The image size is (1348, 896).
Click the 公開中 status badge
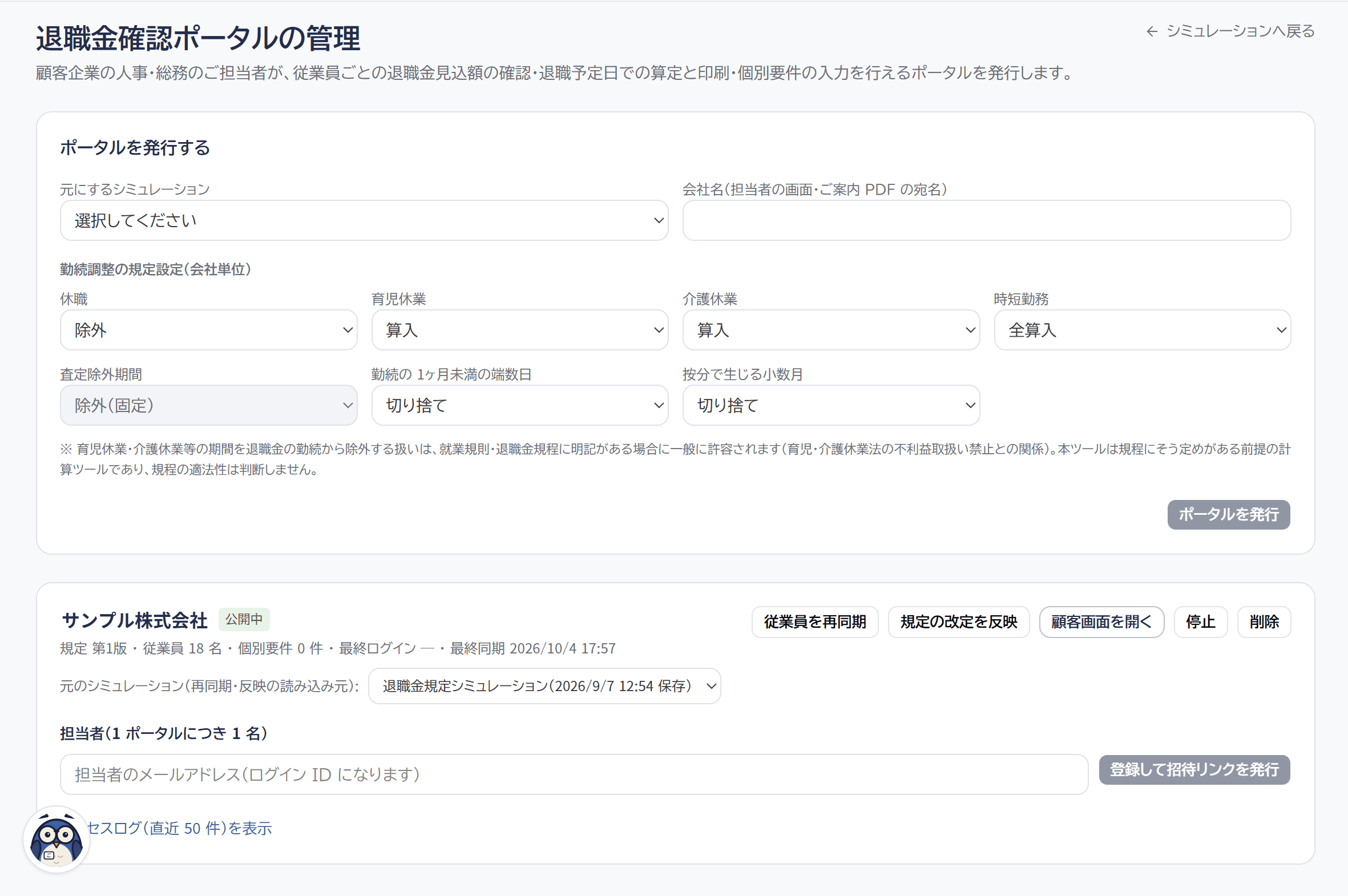click(x=244, y=619)
